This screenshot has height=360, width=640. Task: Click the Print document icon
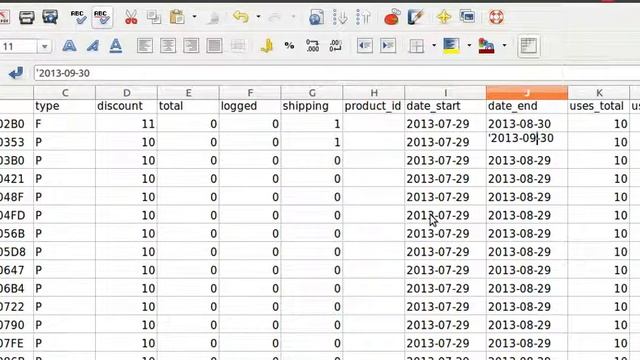pos(27,17)
